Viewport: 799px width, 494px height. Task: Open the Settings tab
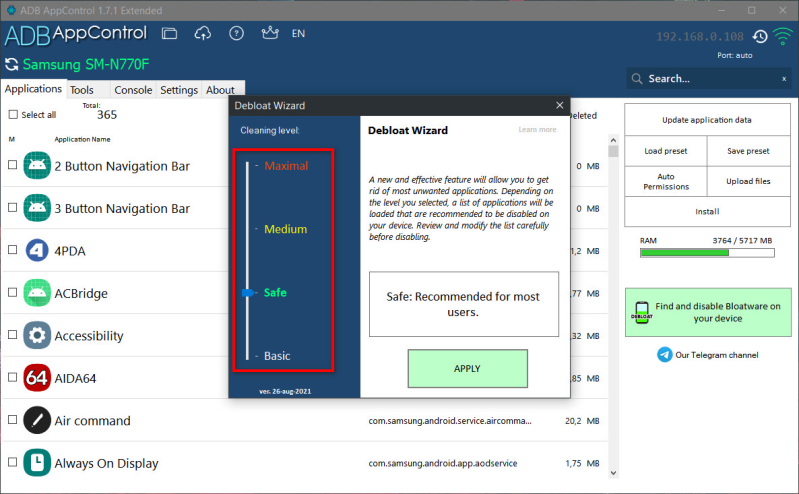(x=179, y=90)
